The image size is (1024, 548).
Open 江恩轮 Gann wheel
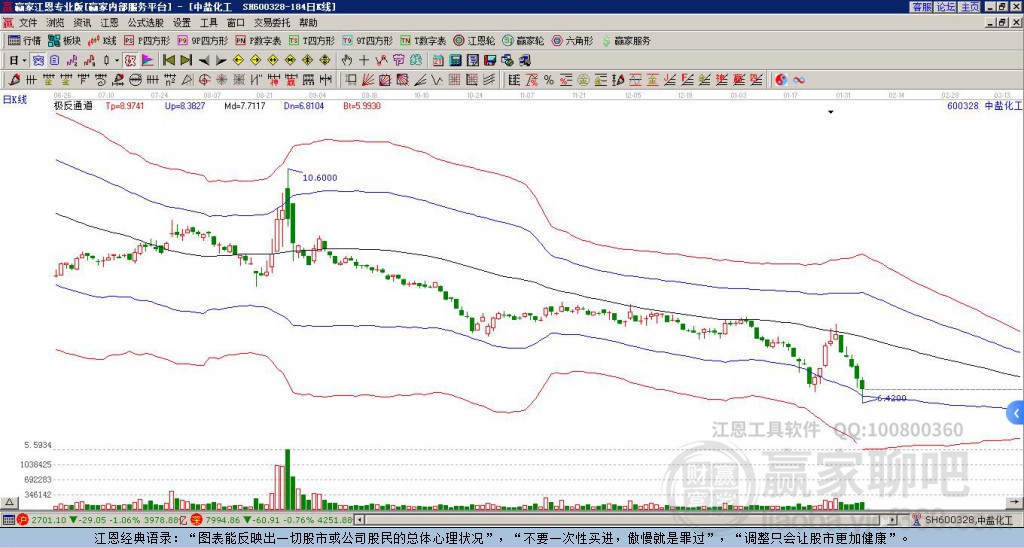click(474, 40)
